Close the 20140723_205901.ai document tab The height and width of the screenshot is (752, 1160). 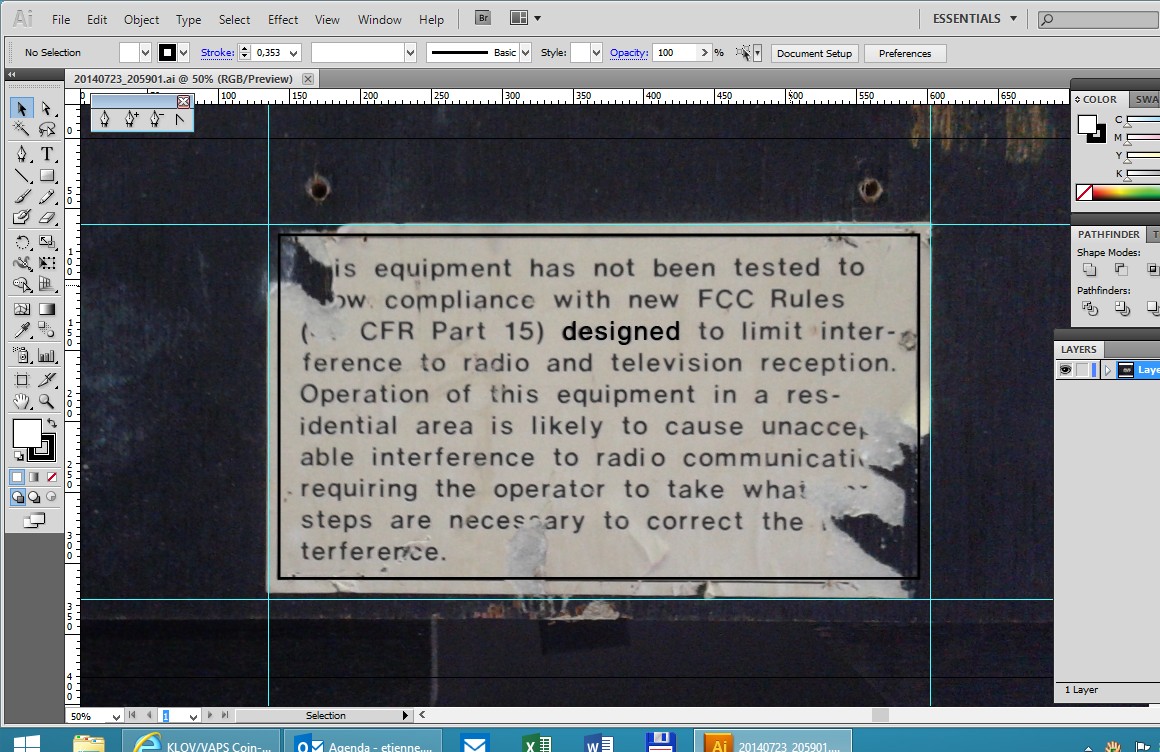tap(308, 78)
